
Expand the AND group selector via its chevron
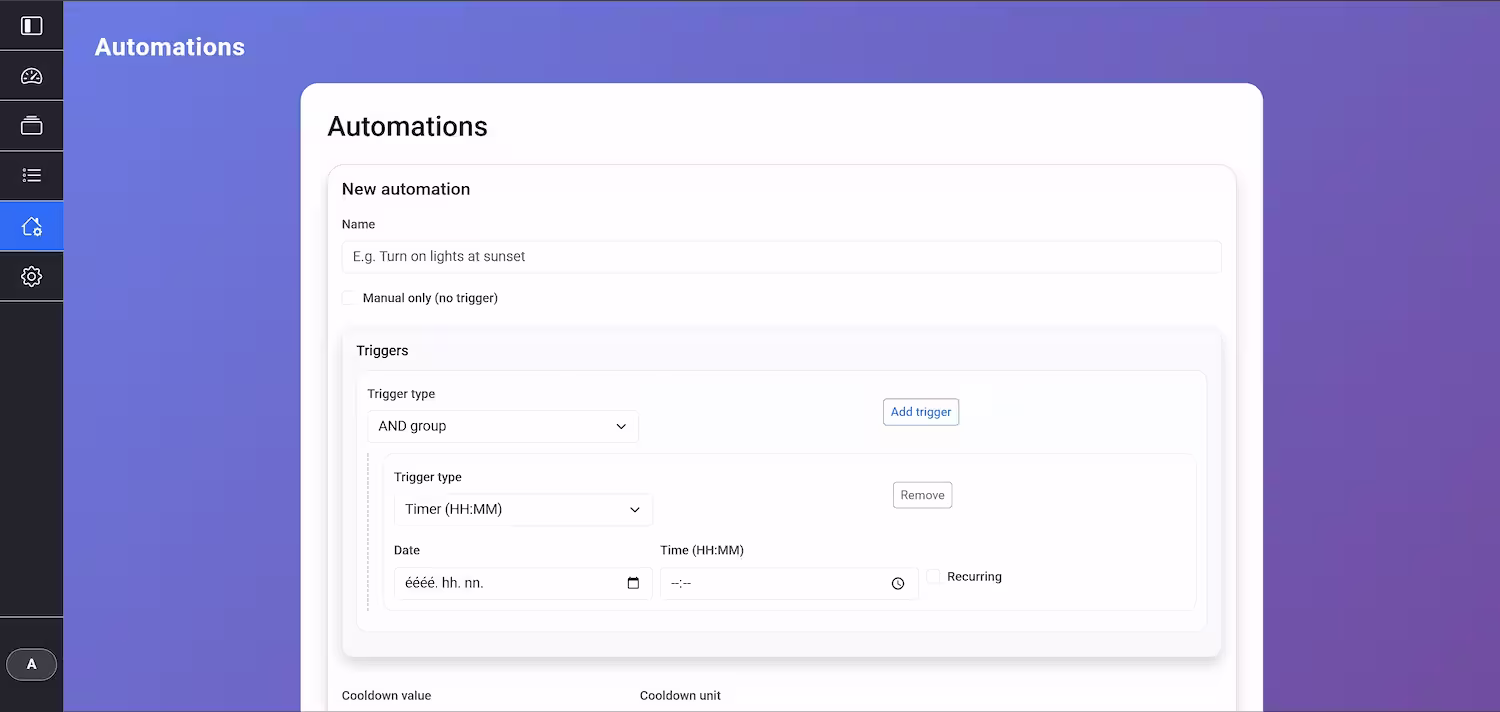621,426
